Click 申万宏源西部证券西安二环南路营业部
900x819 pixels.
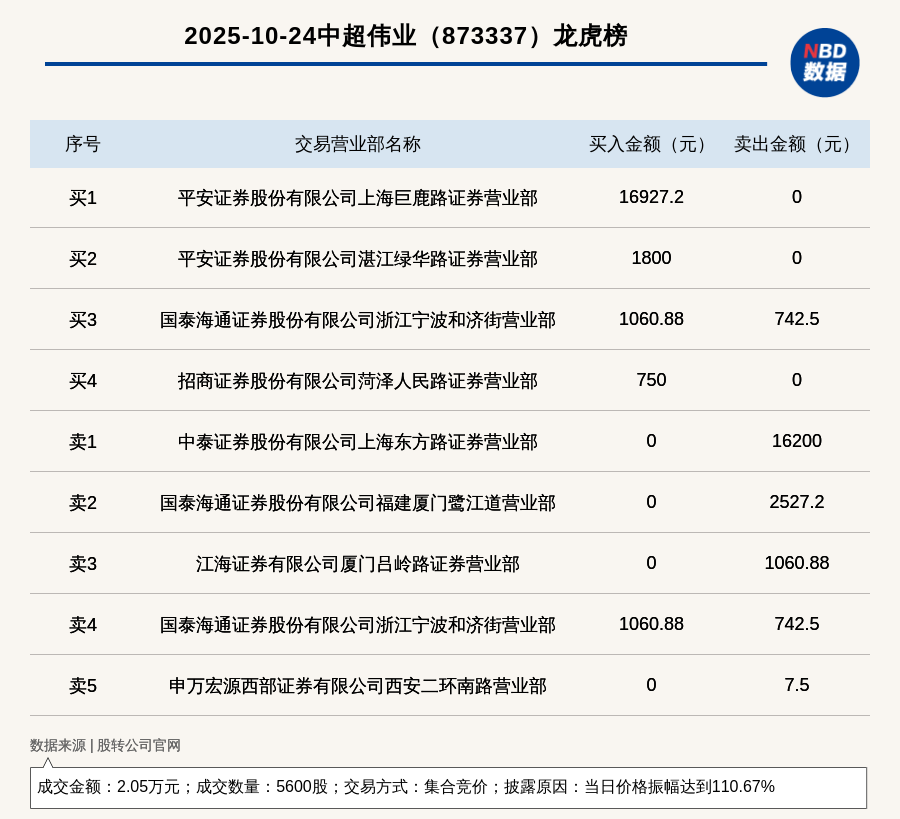click(x=357, y=686)
